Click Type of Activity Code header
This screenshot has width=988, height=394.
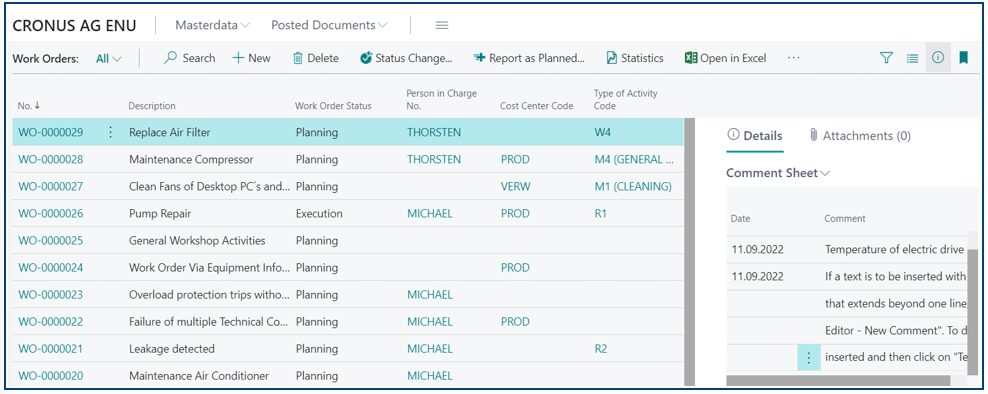626,100
